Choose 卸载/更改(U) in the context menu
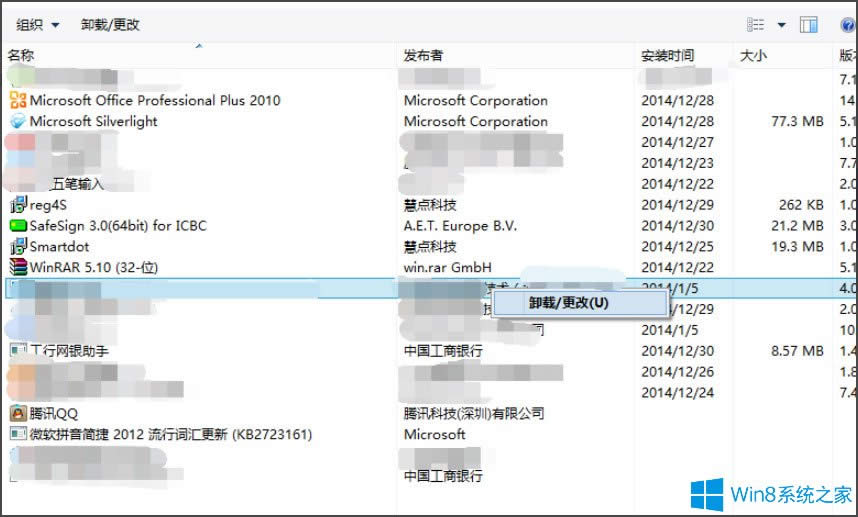This screenshot has width=858, height=517. click(580, 303)
